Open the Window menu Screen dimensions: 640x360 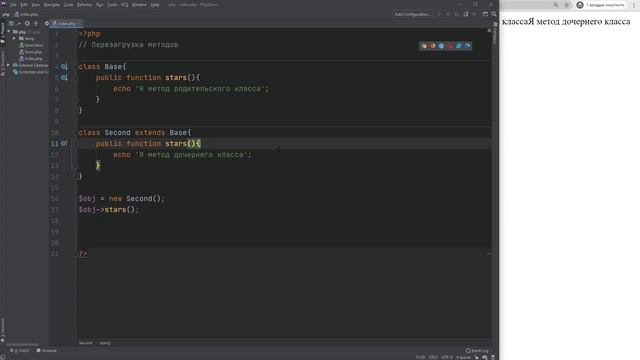pos(139,5)
